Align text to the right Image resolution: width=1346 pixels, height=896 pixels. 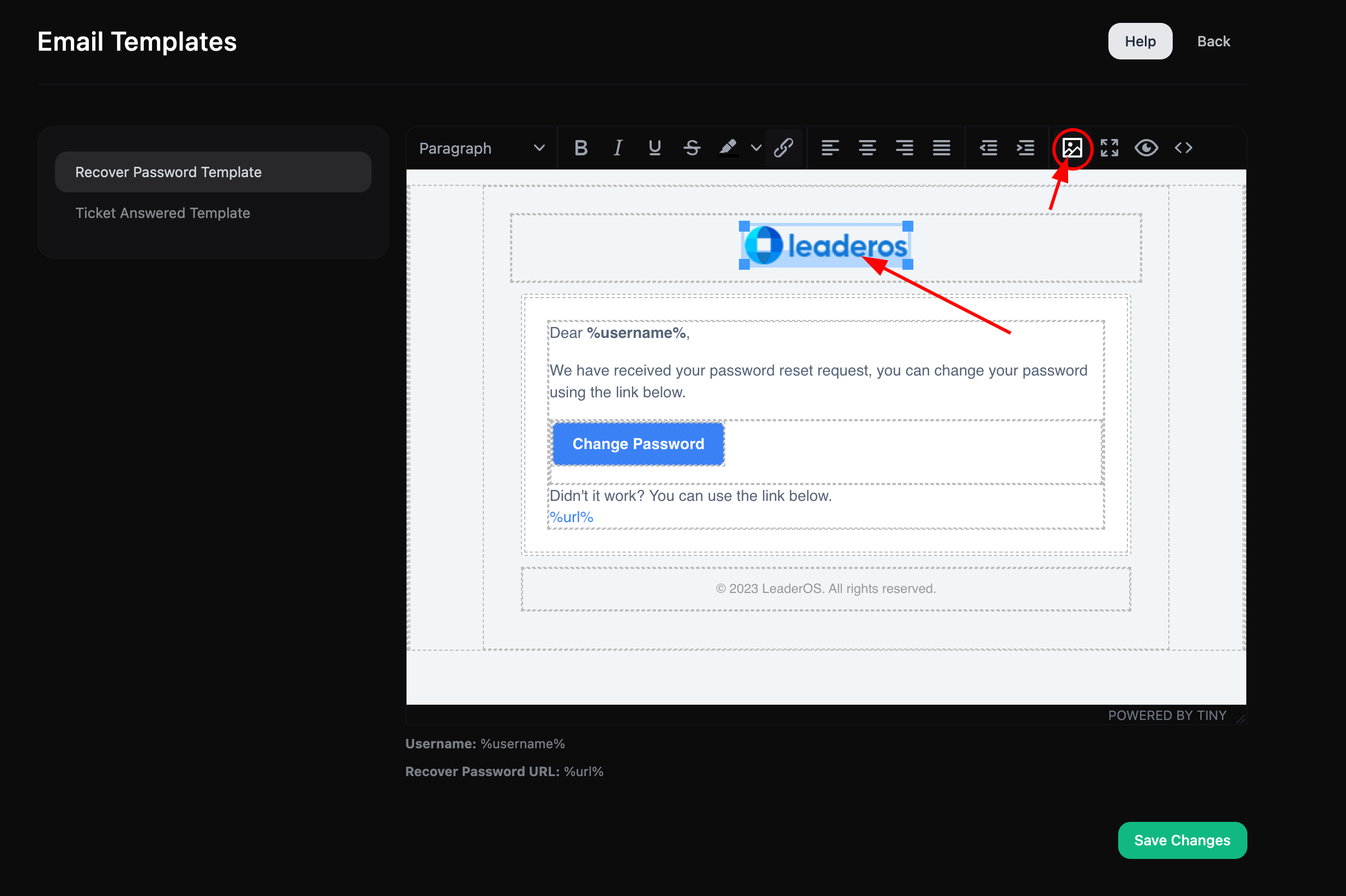pos(905,148)
